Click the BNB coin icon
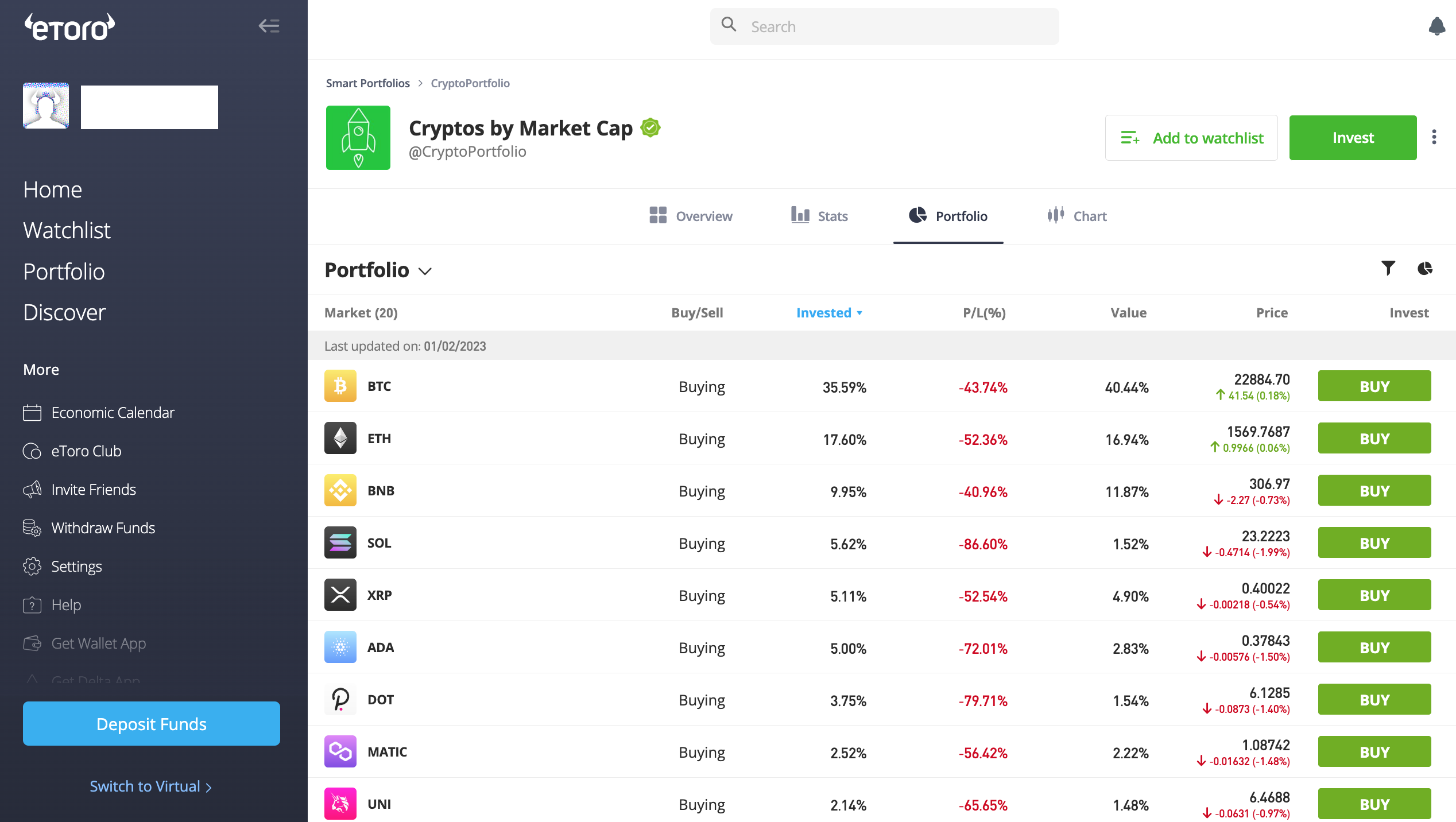The image size is (1456, 822). pos(340,490)
